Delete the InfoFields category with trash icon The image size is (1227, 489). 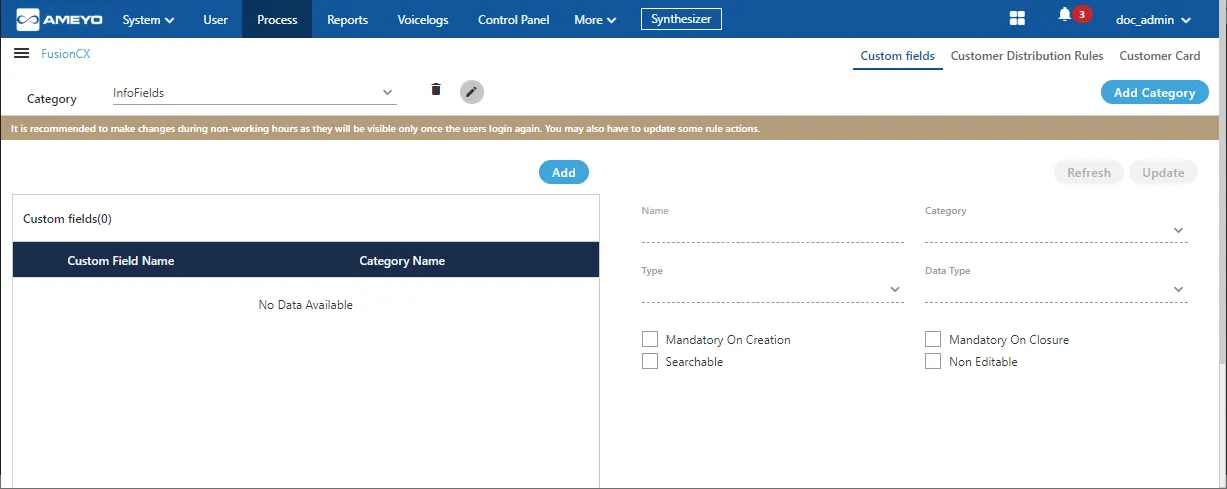coord(435,90)
